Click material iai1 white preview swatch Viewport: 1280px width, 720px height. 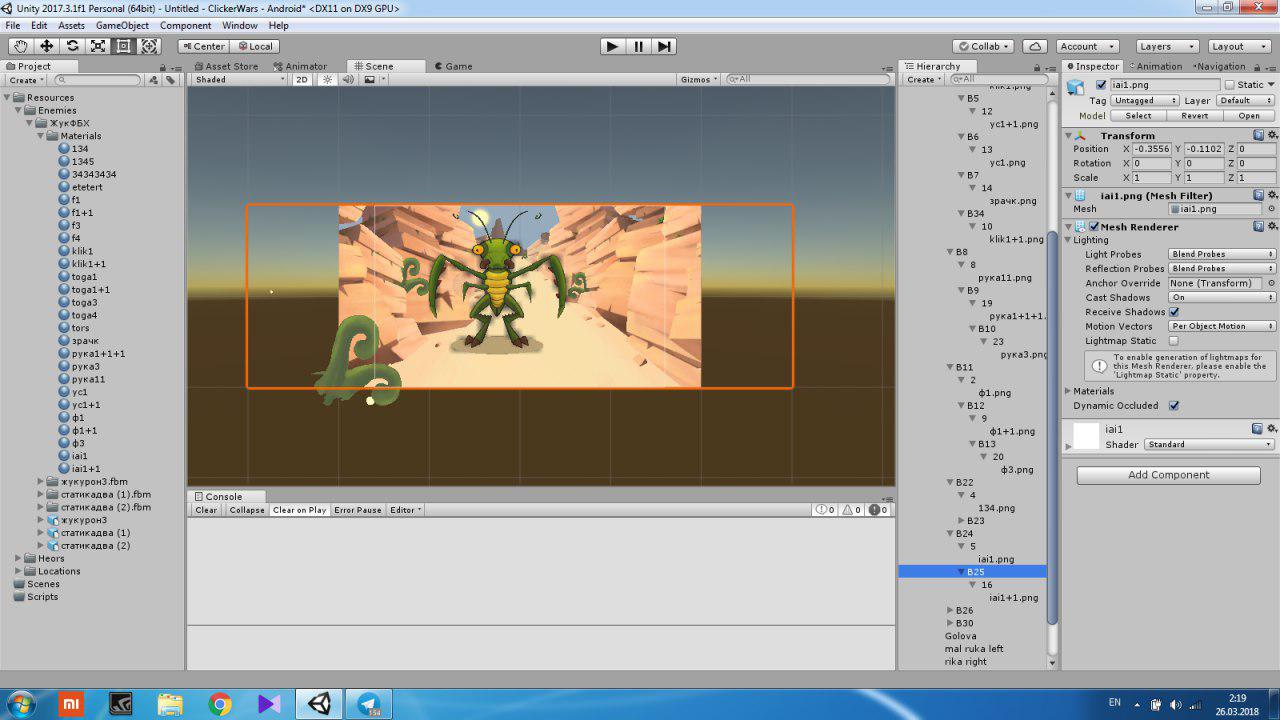pyautogui.click(x=1086, y=436)
